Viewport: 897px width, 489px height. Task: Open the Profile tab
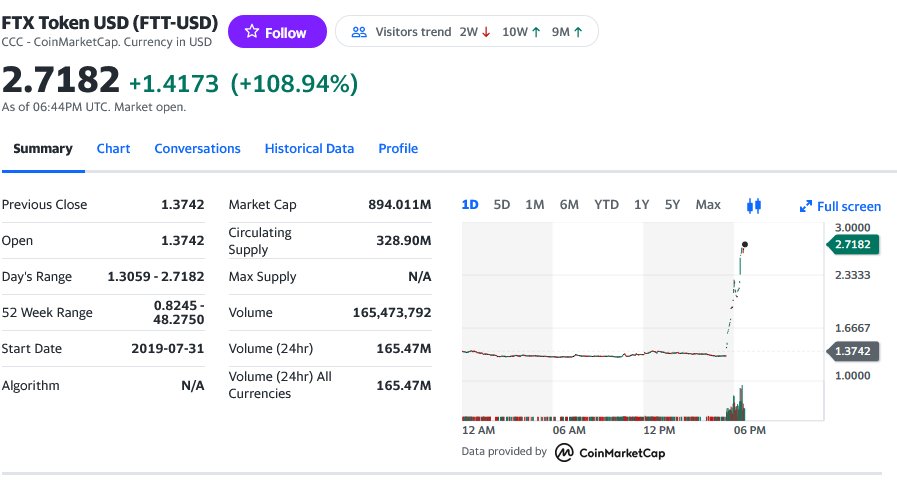(x=398, y=149)
